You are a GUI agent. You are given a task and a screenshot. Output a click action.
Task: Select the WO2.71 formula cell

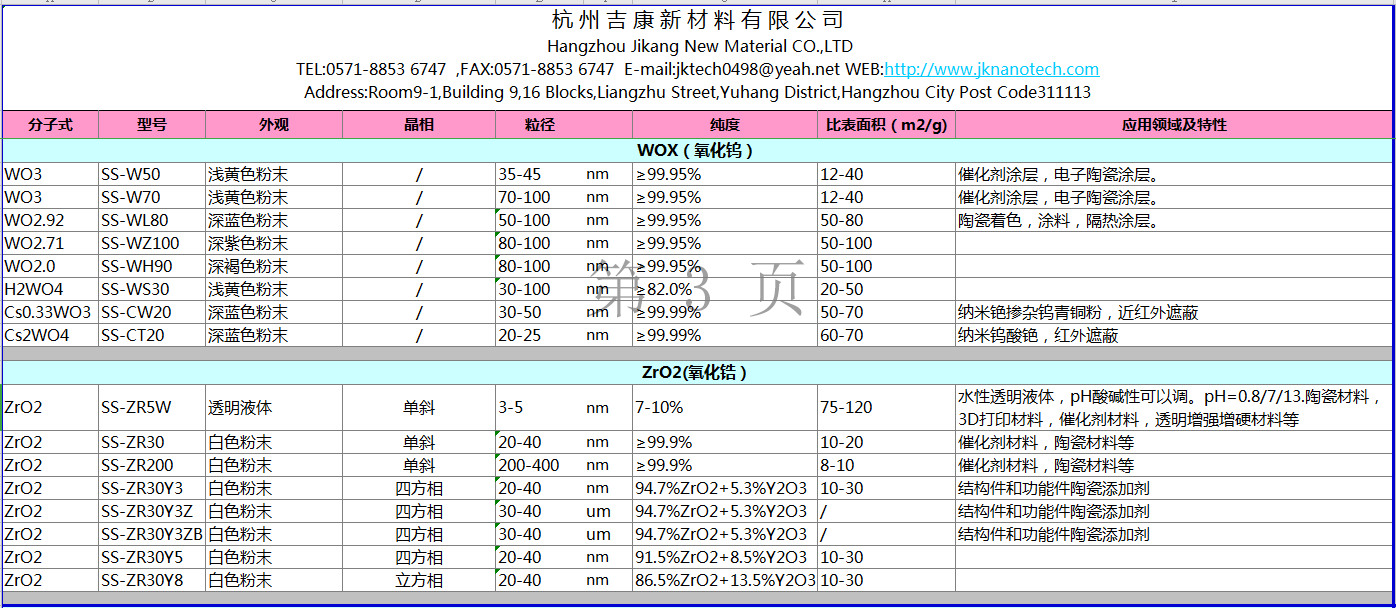[50, 243]
